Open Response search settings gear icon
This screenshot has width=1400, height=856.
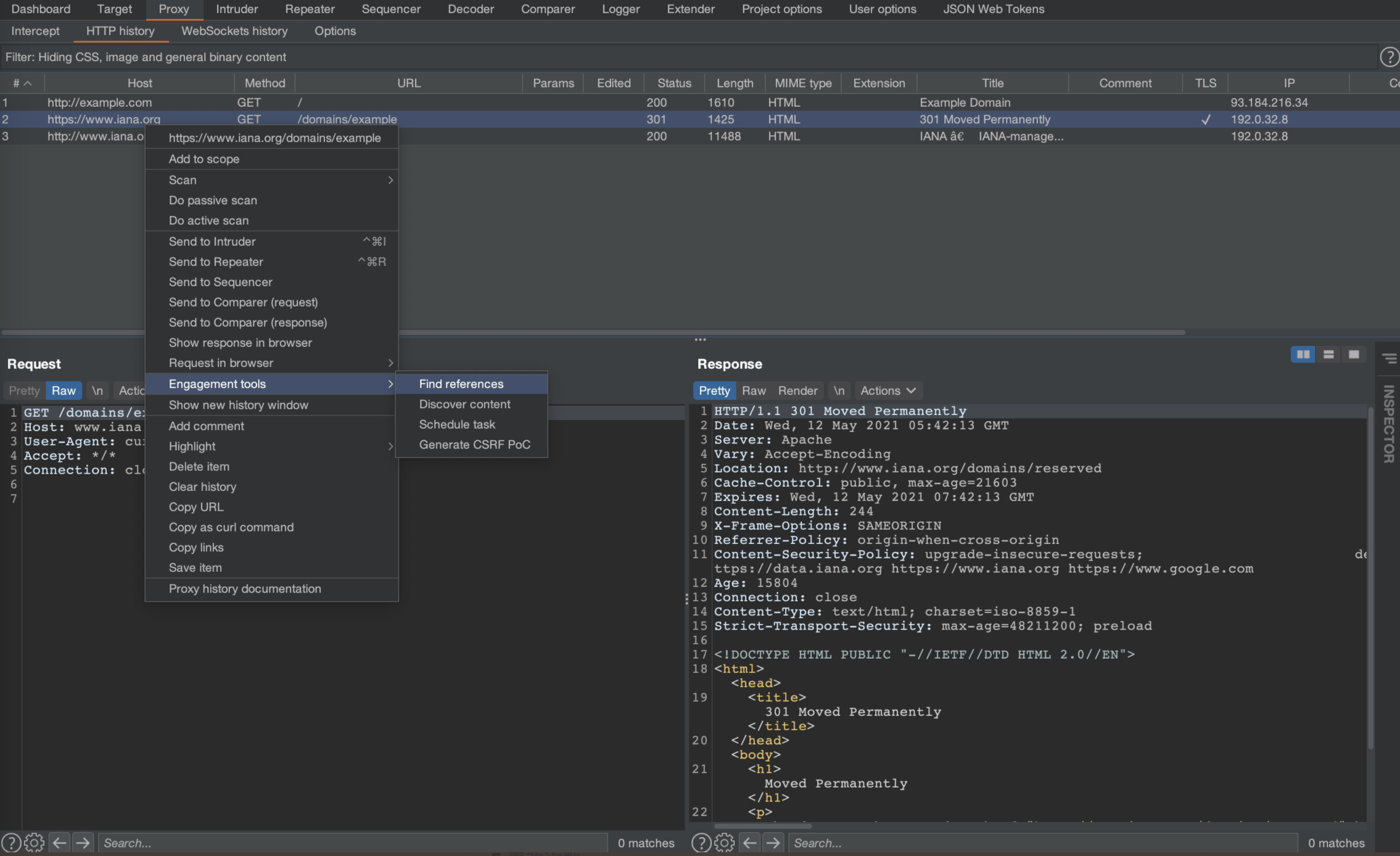(725, 842)
